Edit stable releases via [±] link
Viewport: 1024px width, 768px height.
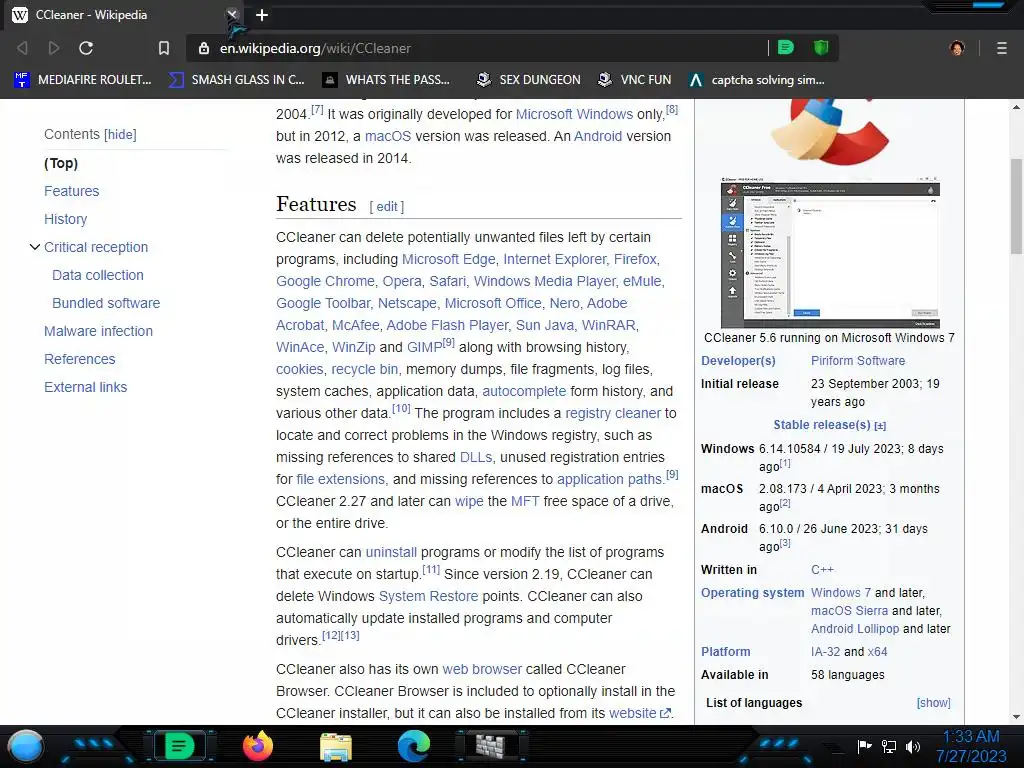point(880,426)
